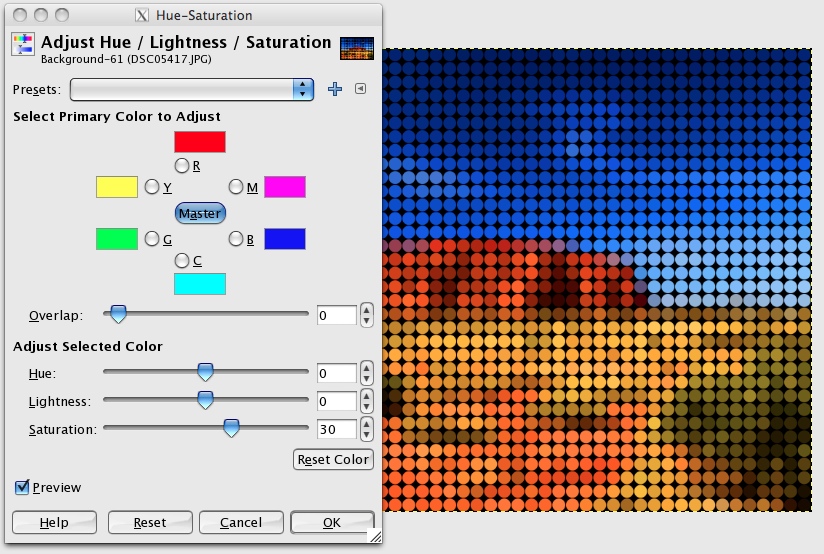Click the dotted image canvas preview
The image size is (824, 554).
point(597,280)
